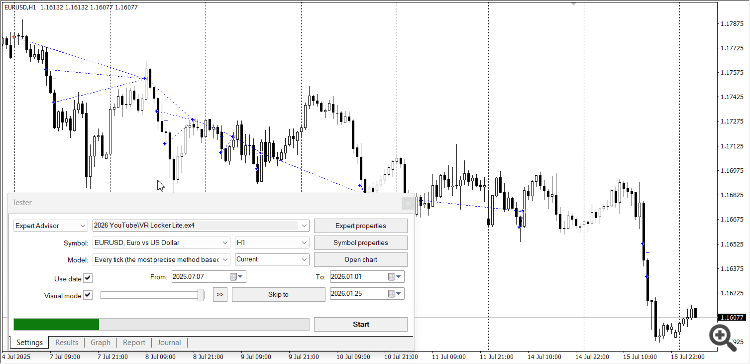Image resolution: width=750 pixels, height=364 pixels.
Task: Open the From date calendar picker
Action: 236,276
